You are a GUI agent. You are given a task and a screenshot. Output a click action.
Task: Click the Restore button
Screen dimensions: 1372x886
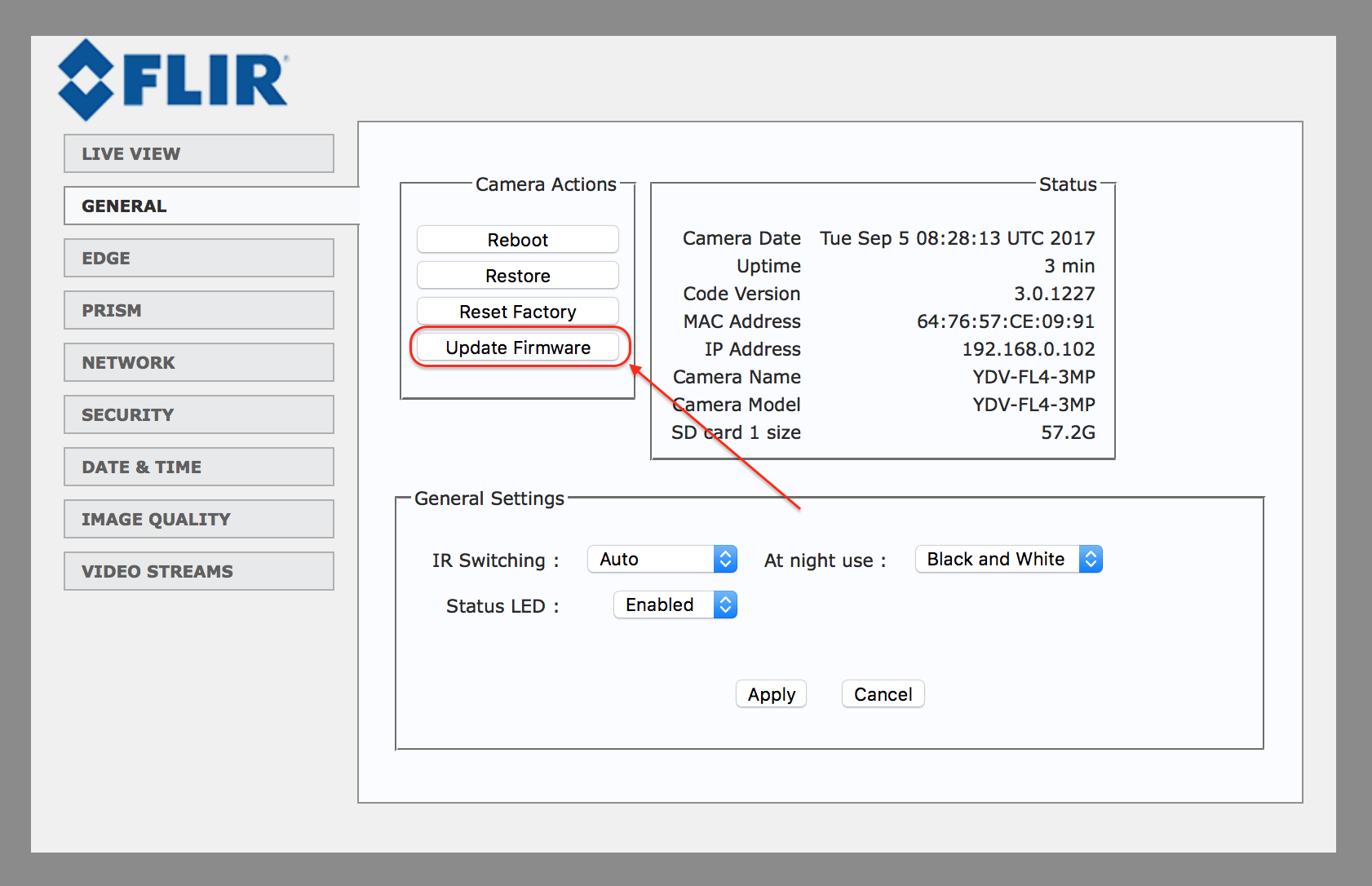(518, 276)
